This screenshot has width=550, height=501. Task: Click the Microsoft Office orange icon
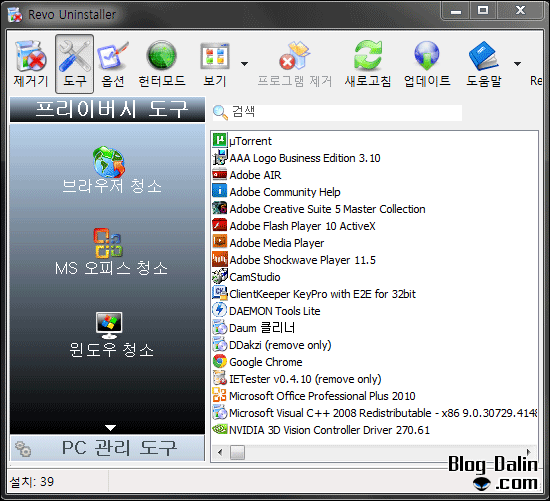220,395
